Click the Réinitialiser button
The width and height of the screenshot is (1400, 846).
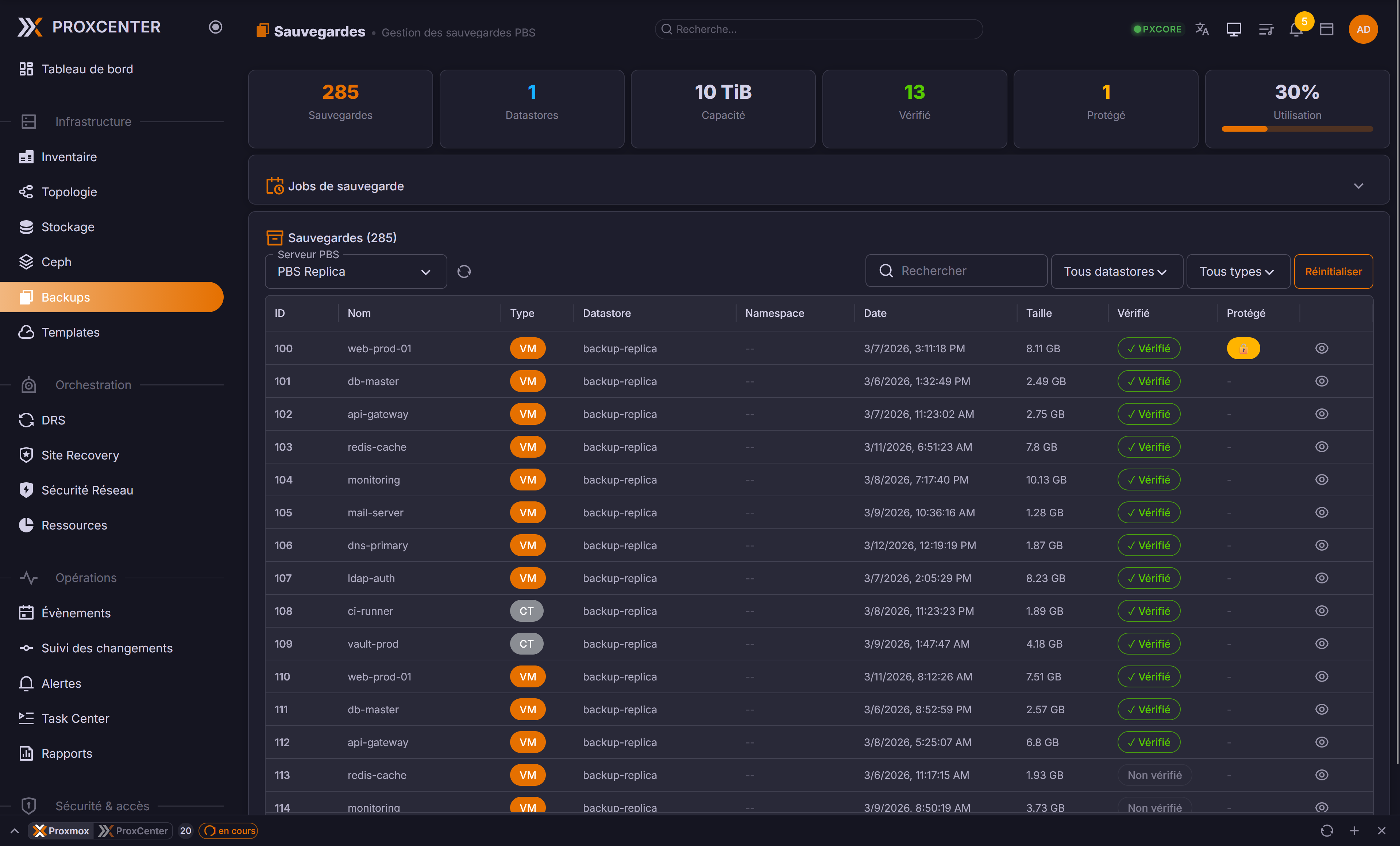(1333, 272)
